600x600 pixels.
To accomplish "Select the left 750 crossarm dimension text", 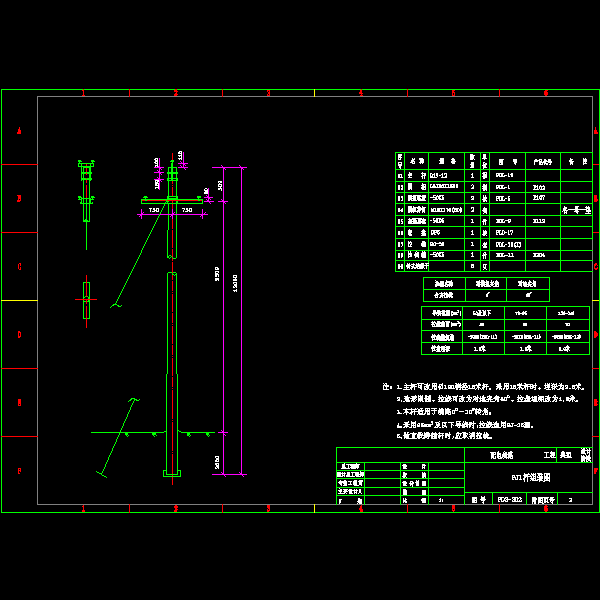I will tap(155, 210).
